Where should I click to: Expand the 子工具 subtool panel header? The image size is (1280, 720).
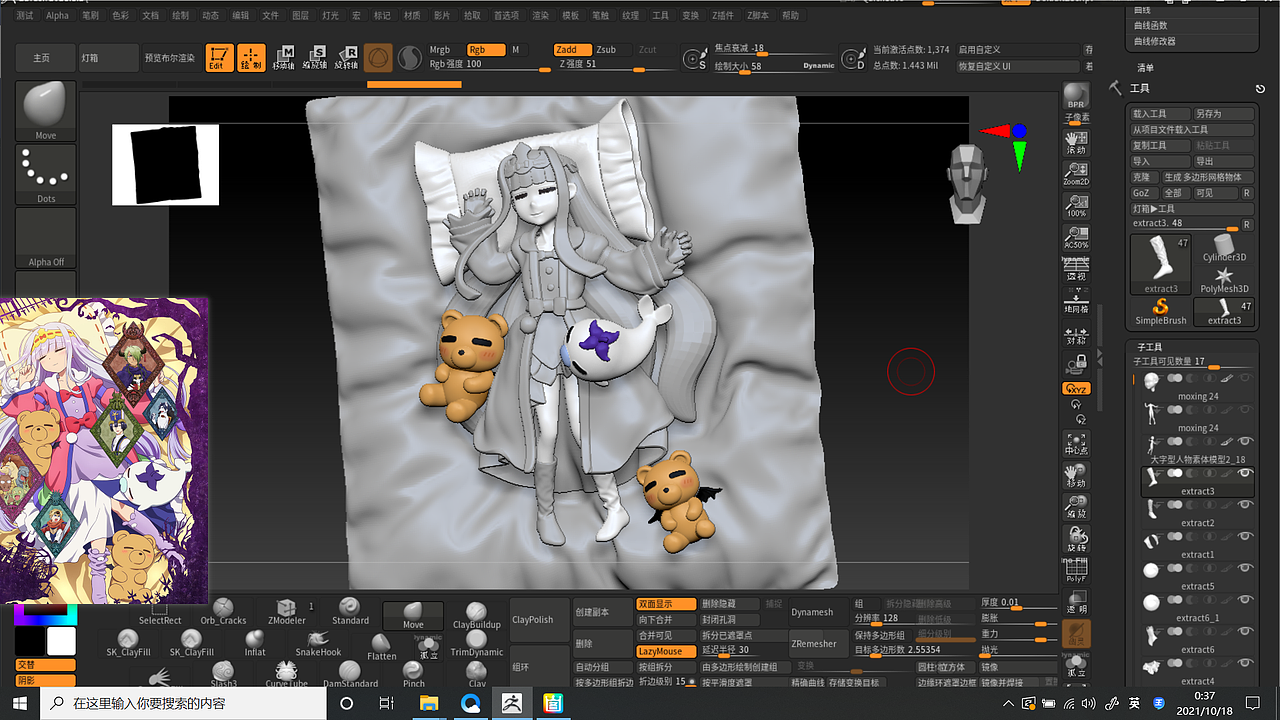tap(1148, 346)
